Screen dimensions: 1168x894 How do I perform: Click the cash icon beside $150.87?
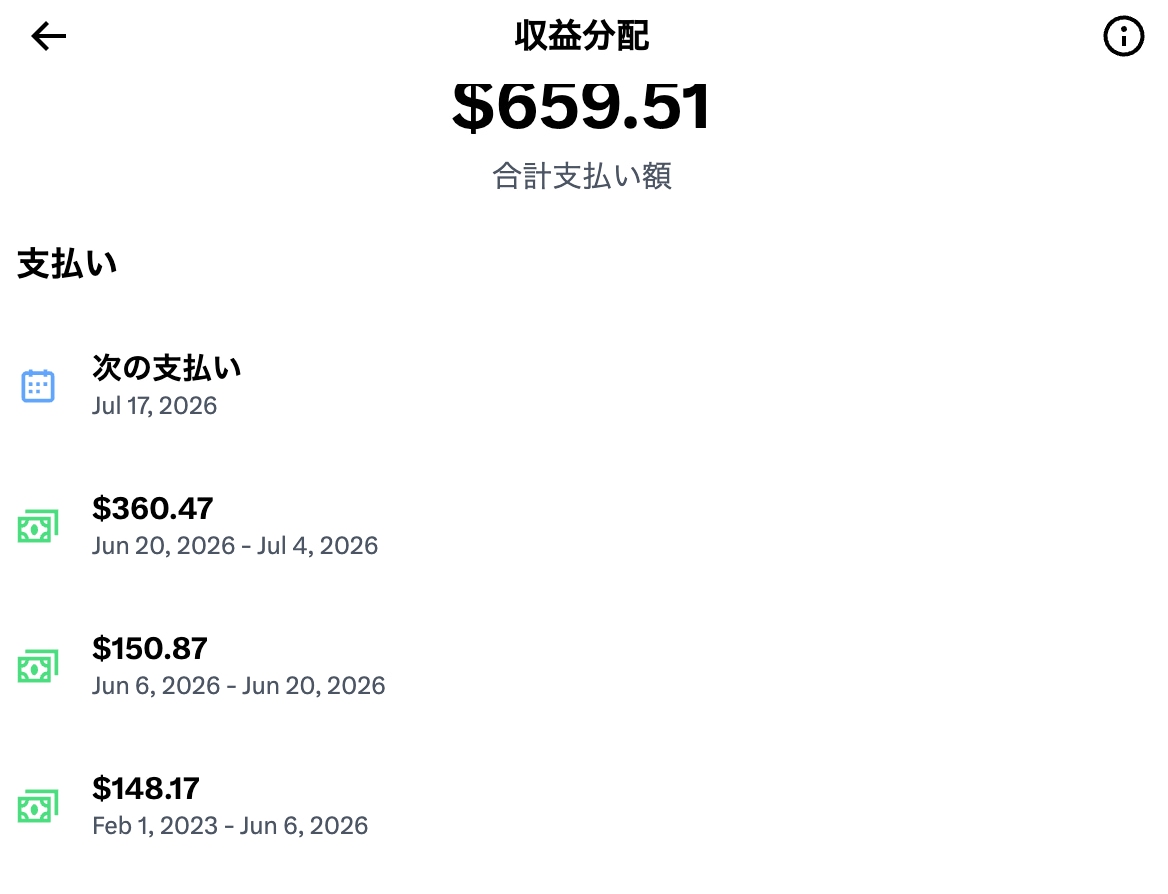pos(37,666)
